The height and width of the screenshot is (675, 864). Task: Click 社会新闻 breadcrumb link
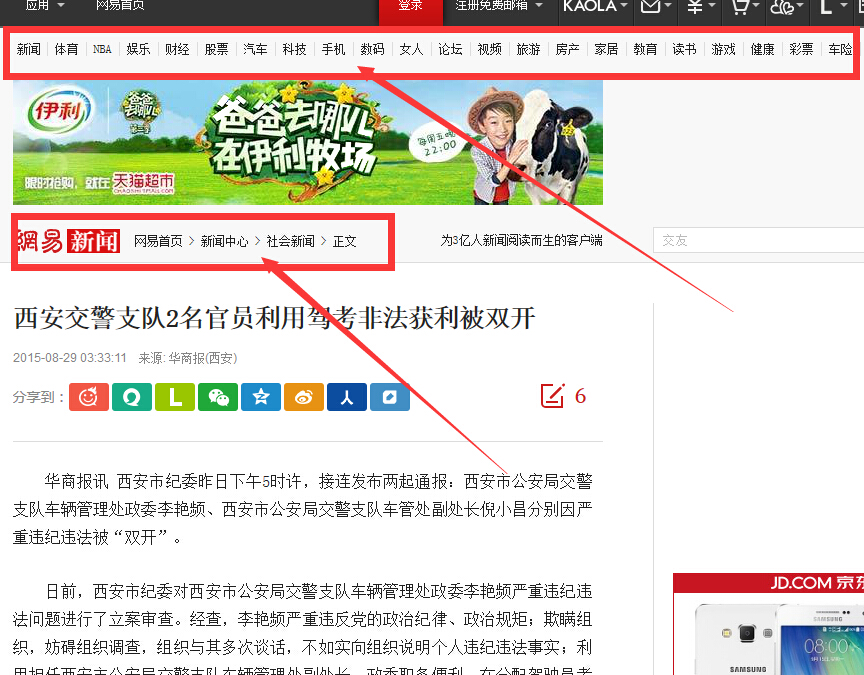290,241
